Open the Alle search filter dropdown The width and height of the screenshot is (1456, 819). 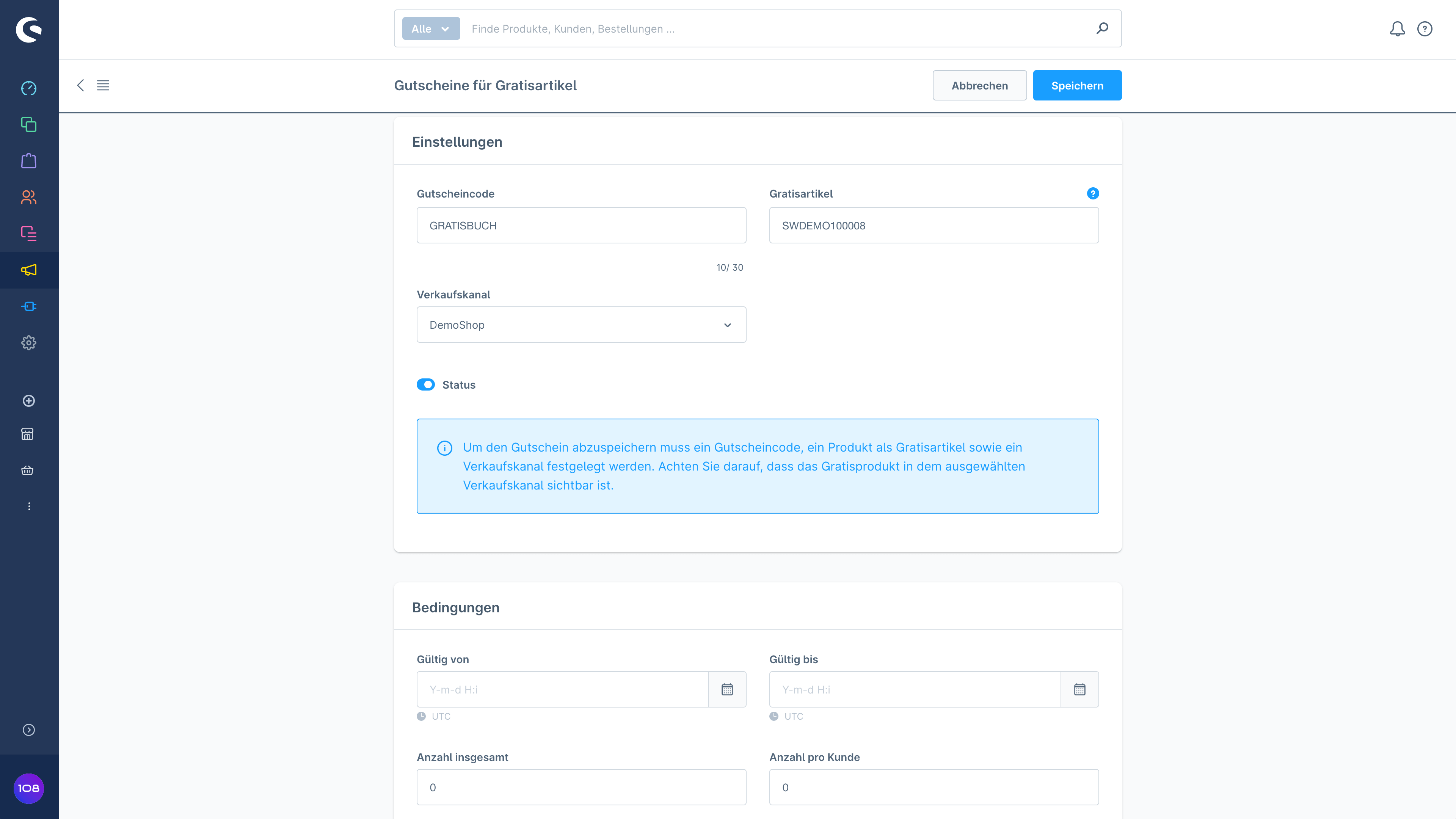click(431, 28)
